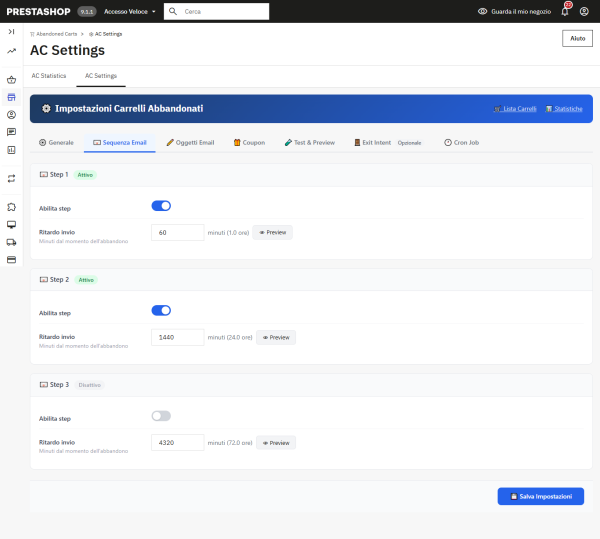600x539 pixels.
Task: Preview the Step 1 email
Action: [272, 233]
